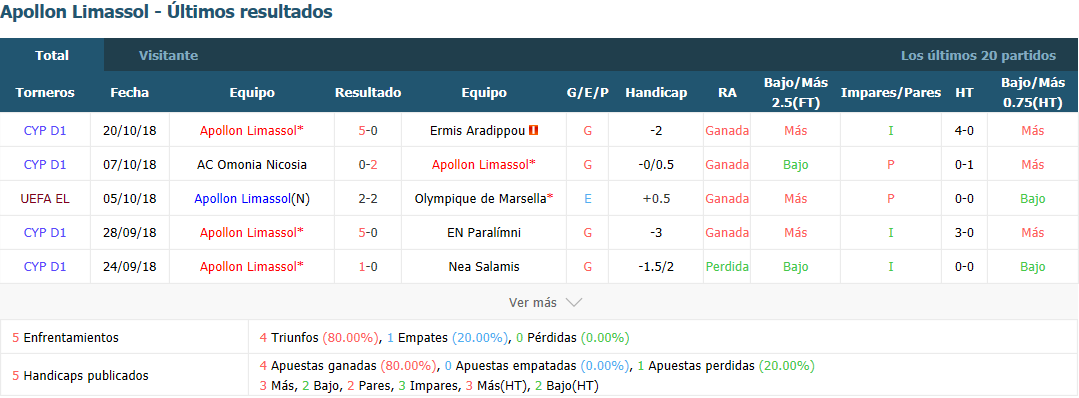Open Ermis Aradippou team page
The image size is (1079, 398).
pos(478,130)
